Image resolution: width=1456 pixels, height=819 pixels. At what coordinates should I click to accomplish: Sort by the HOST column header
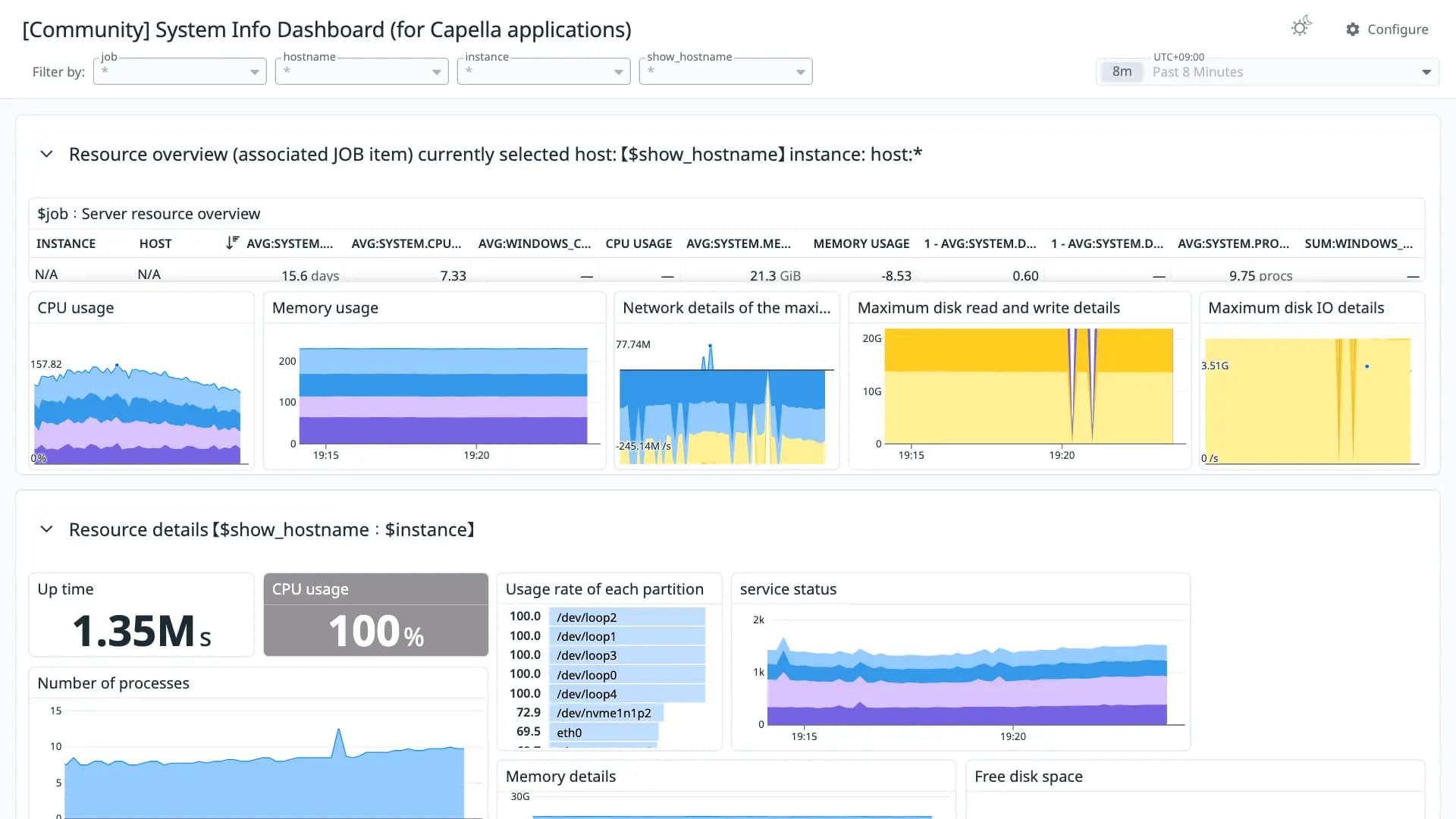155,243
